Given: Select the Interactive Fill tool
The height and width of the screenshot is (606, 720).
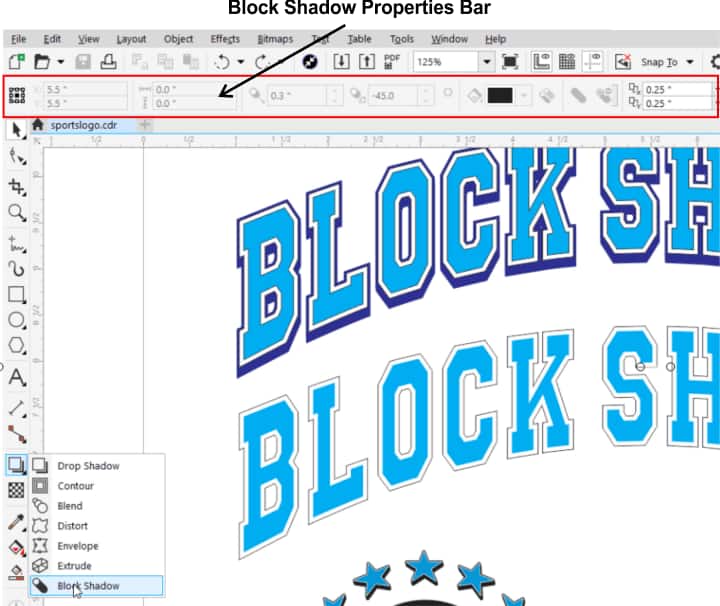Looking at the screenshot, I should [17, 548].
